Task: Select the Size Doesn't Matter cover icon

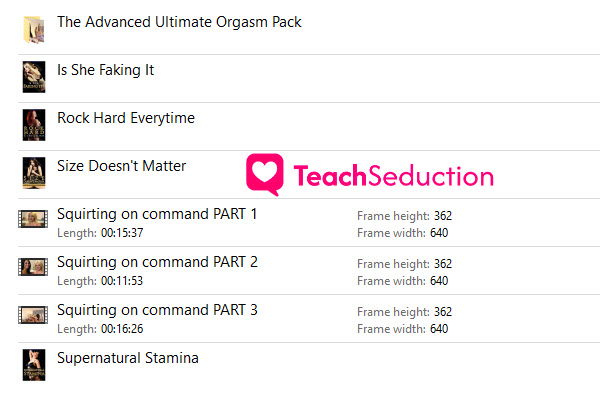Action: click(x=34, y=173)
